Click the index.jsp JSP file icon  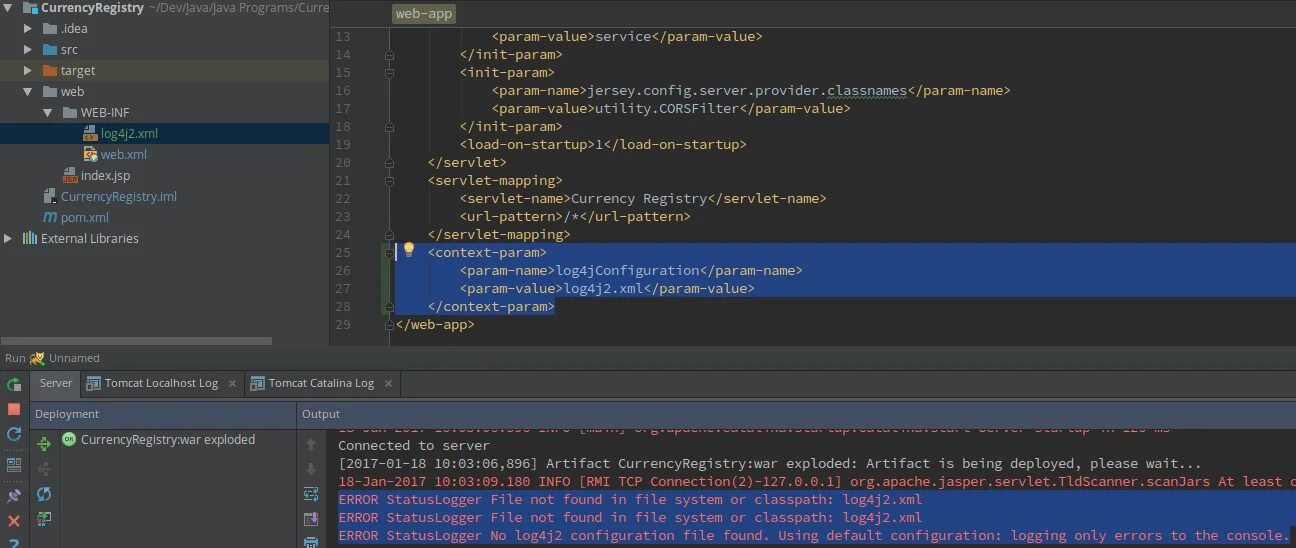70,175
